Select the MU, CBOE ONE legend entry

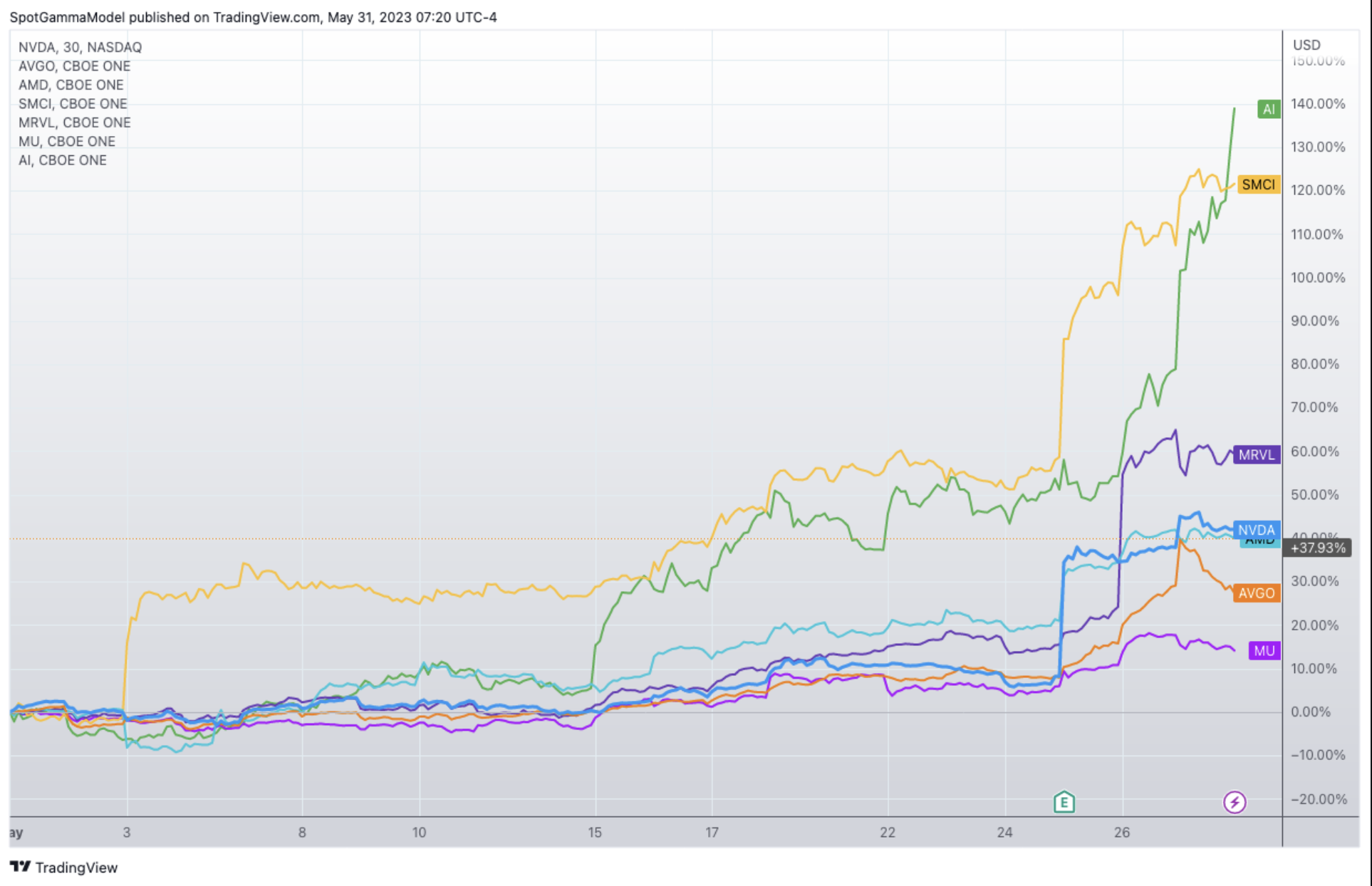(66, 142)
